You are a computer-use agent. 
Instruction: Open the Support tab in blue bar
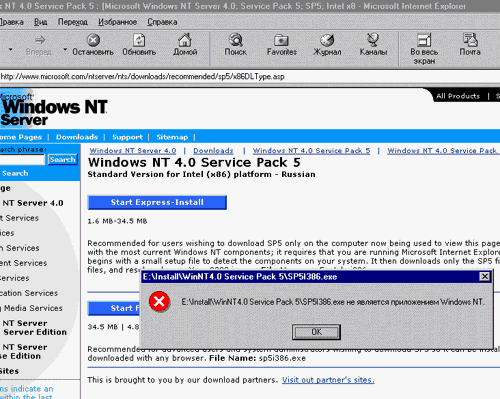tap(127, 137)
